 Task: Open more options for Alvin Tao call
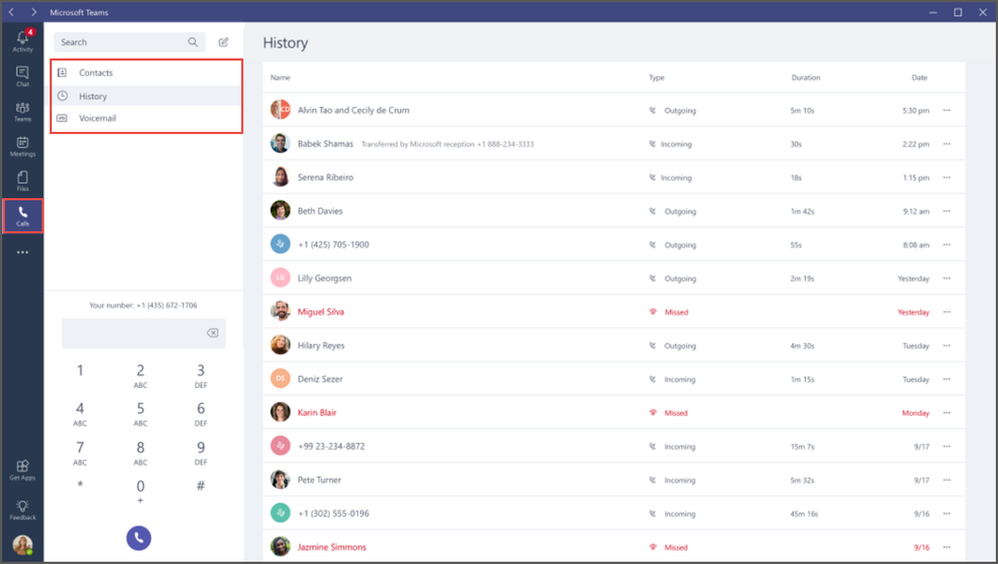pyautogui.click(x=946, y=110)
